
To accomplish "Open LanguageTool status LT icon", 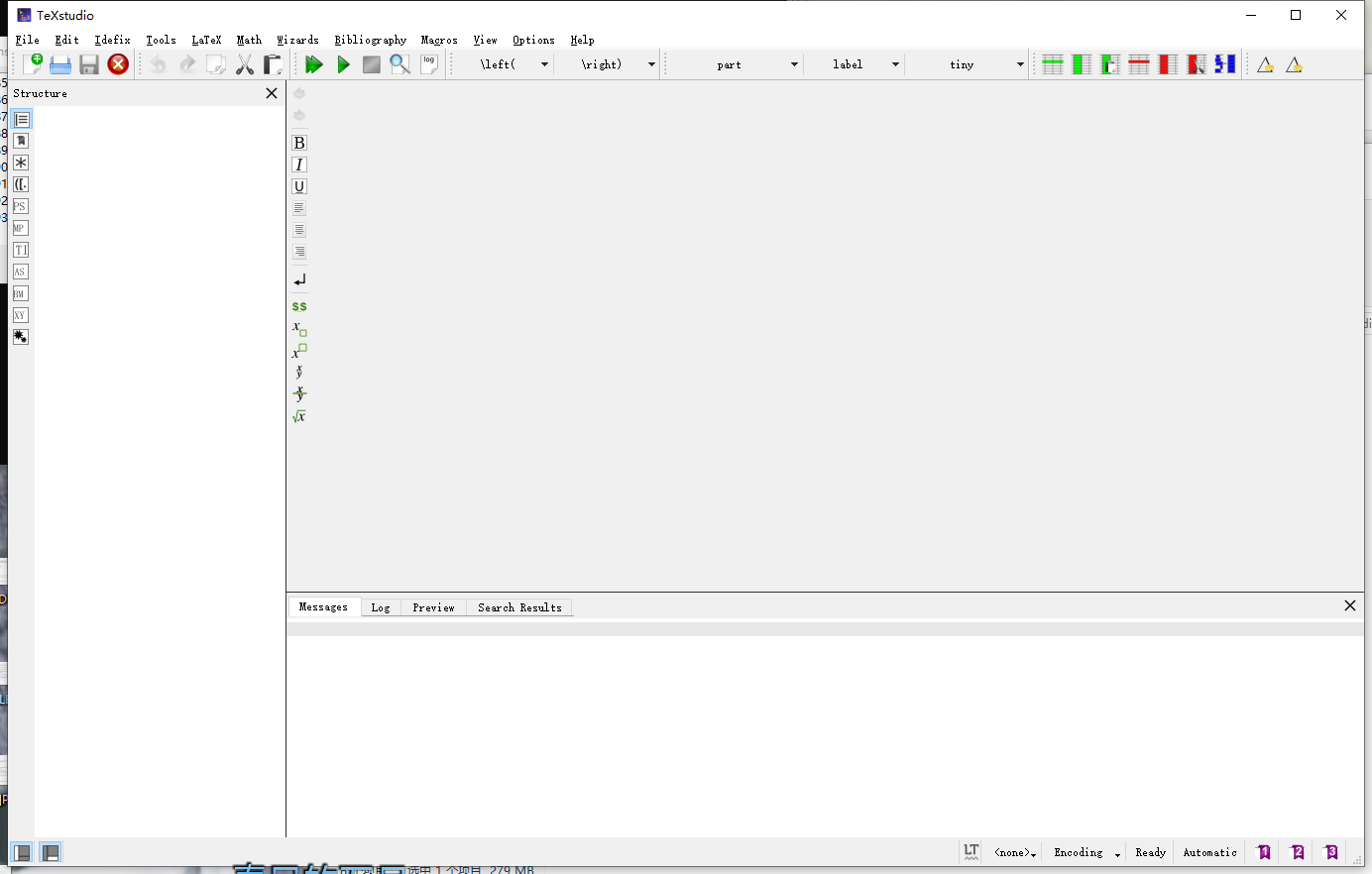I will coord(972,852).
